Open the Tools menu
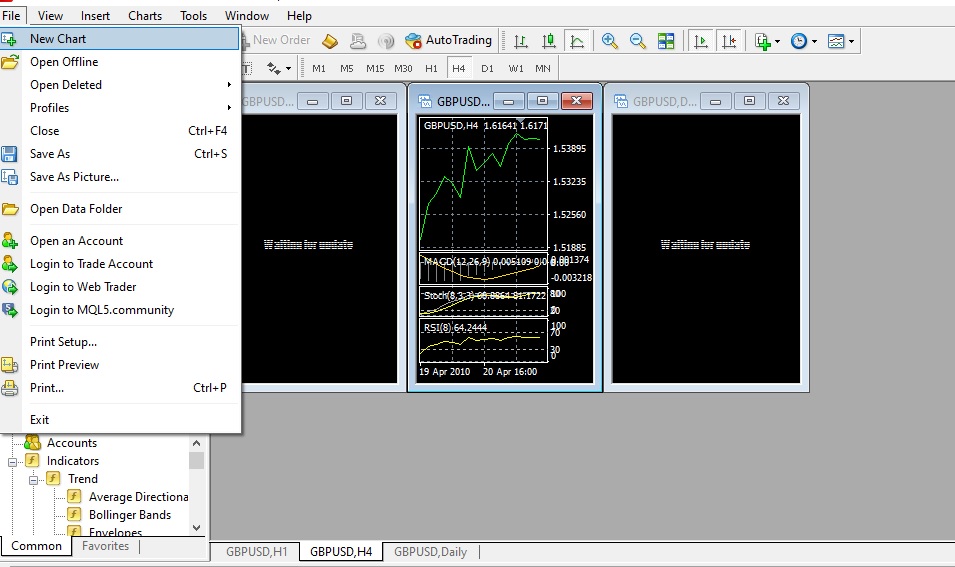This screenshot has height=567, width=955. point(193,16)
